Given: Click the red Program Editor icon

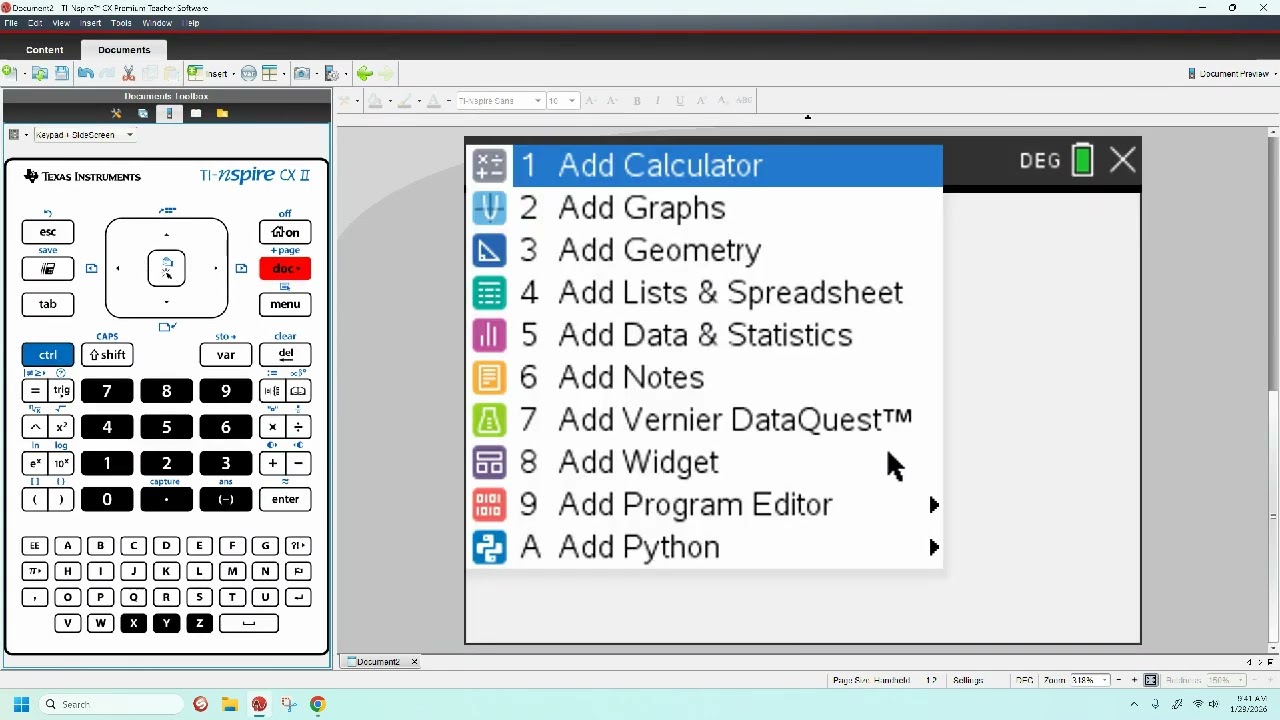Looking at the screenshot, I should pyautogui.click(x=489, y=505).
